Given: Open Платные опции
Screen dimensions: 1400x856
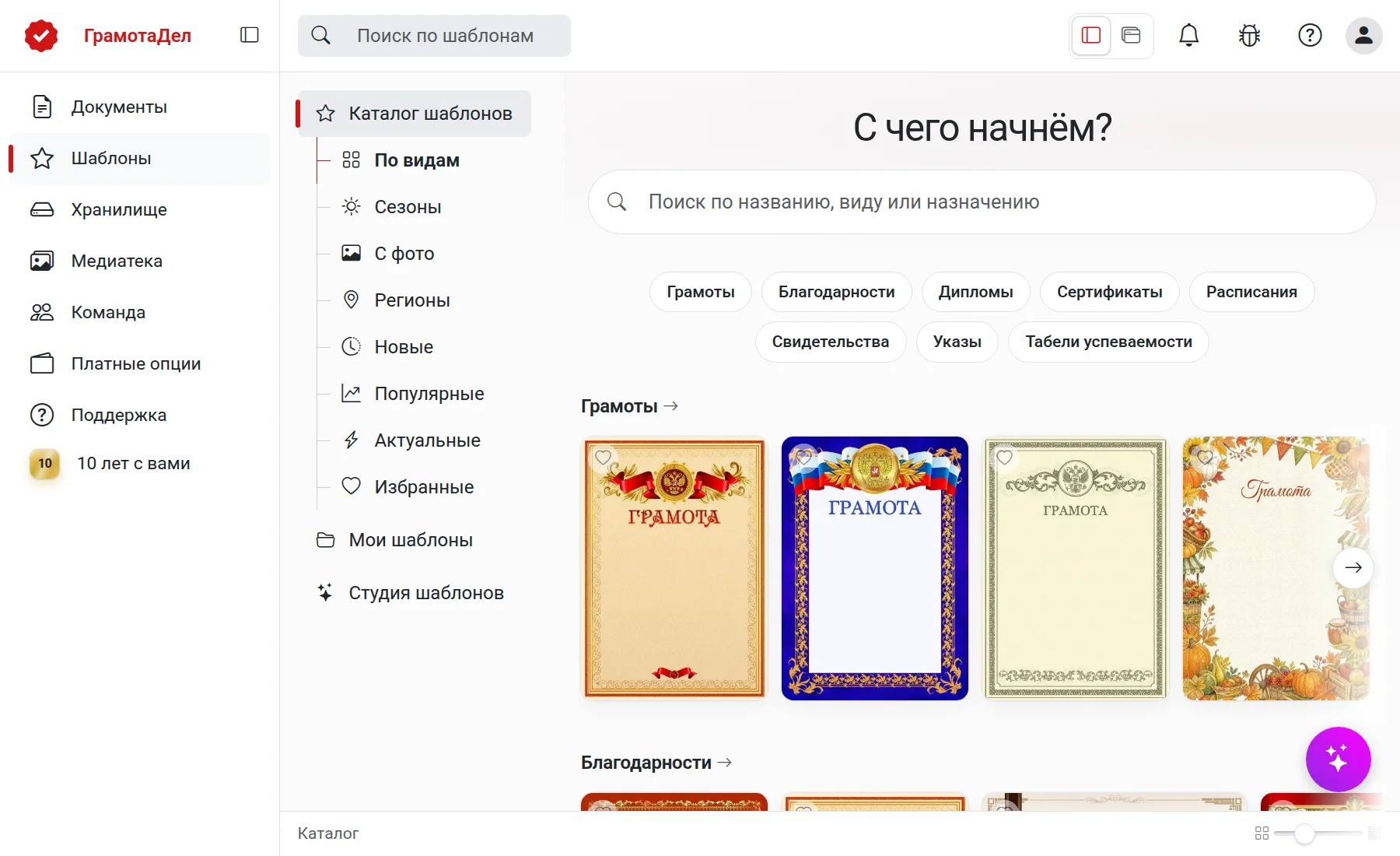Looking at the screenshot, I should 139,363.
